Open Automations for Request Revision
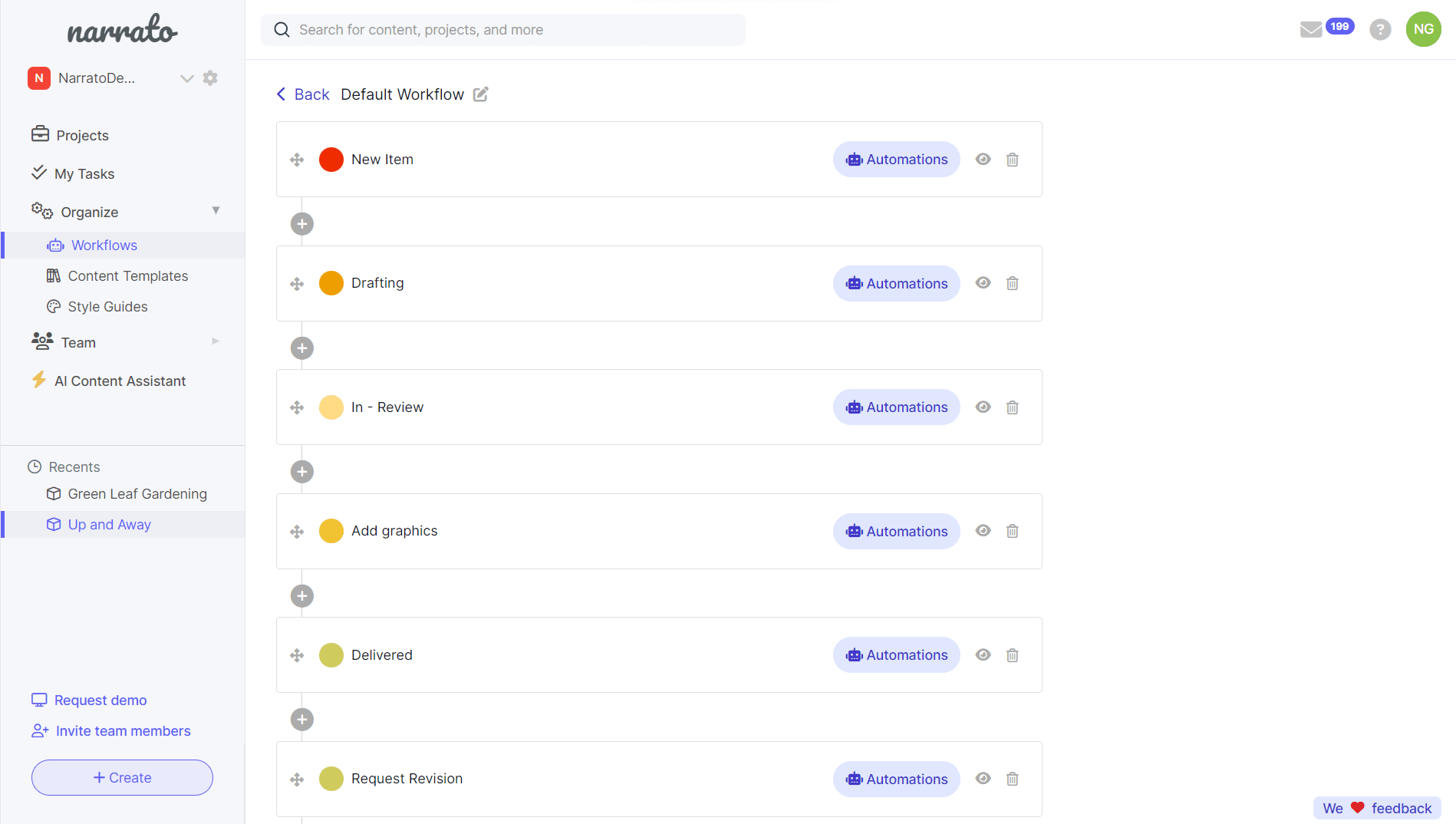This screenshot has width=1456, height=824. (x=897, y=779)
